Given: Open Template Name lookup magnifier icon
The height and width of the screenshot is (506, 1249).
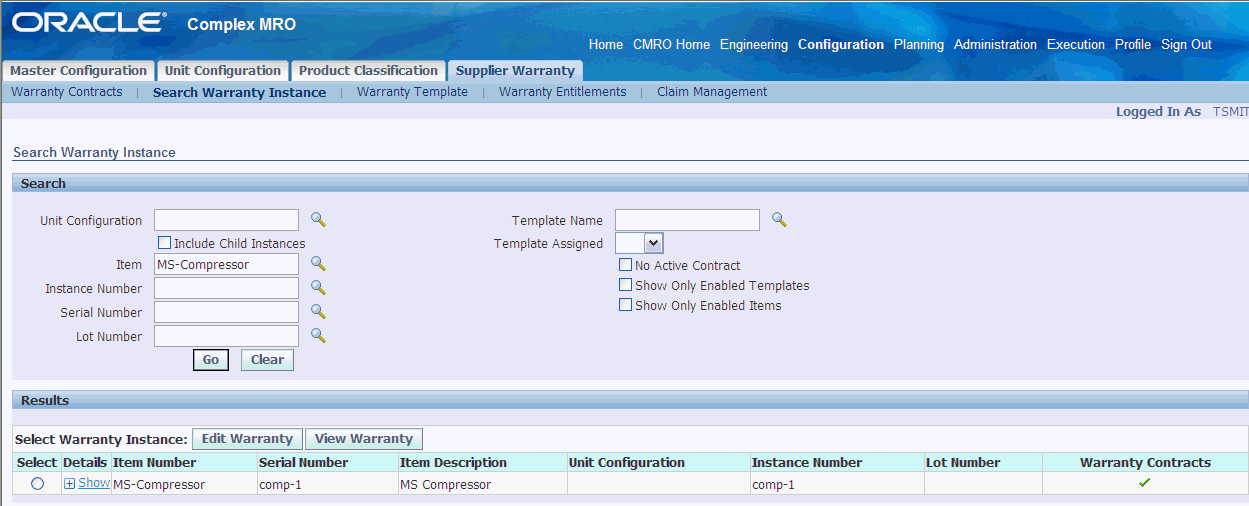Looking at the screenshot, I should 779,220.
